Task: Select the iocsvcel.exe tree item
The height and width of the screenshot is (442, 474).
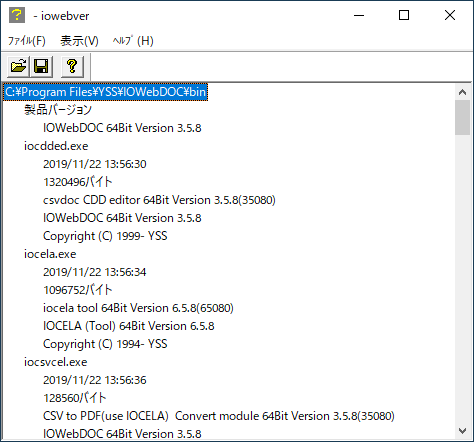Action: [x=55, y=362]
